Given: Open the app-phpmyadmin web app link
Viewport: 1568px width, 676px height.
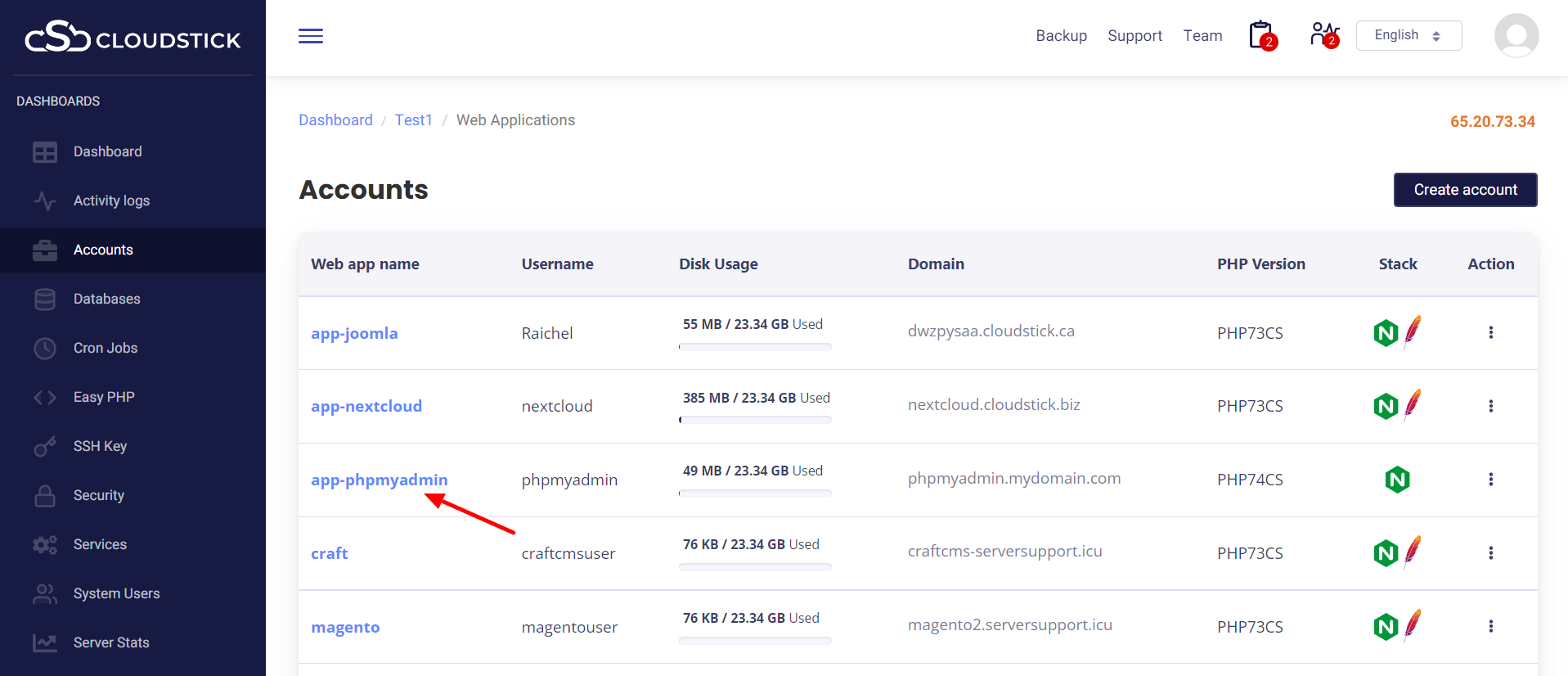Looking at the screenshot, I should (380, 480).
